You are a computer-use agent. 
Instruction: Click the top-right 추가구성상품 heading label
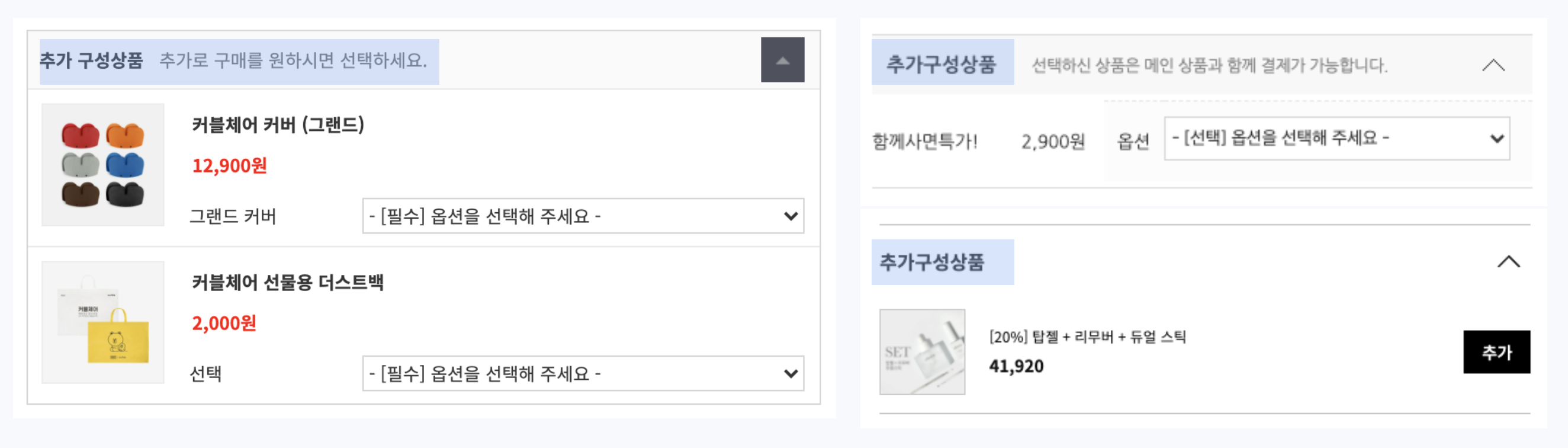coord(941,64)
